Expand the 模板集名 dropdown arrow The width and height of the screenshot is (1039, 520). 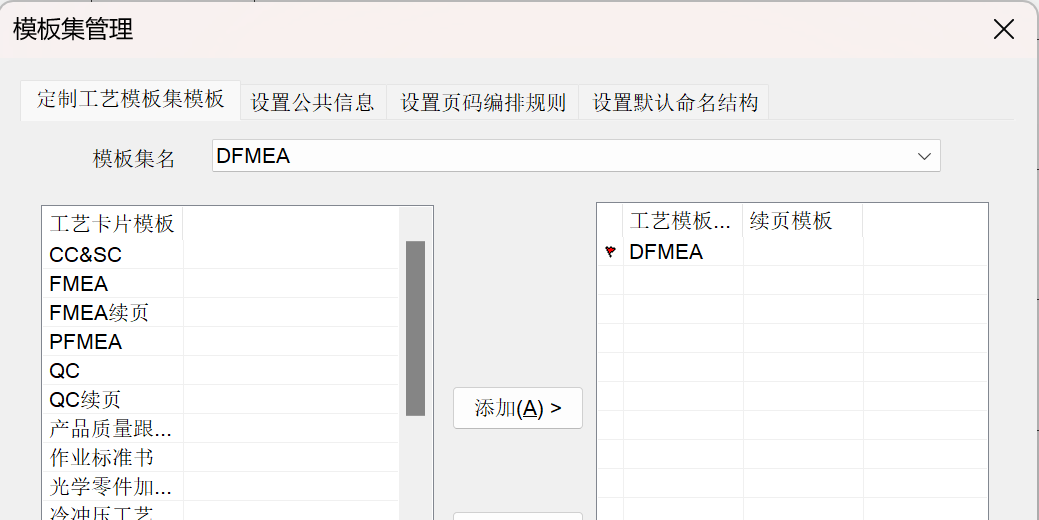[924, 156]
